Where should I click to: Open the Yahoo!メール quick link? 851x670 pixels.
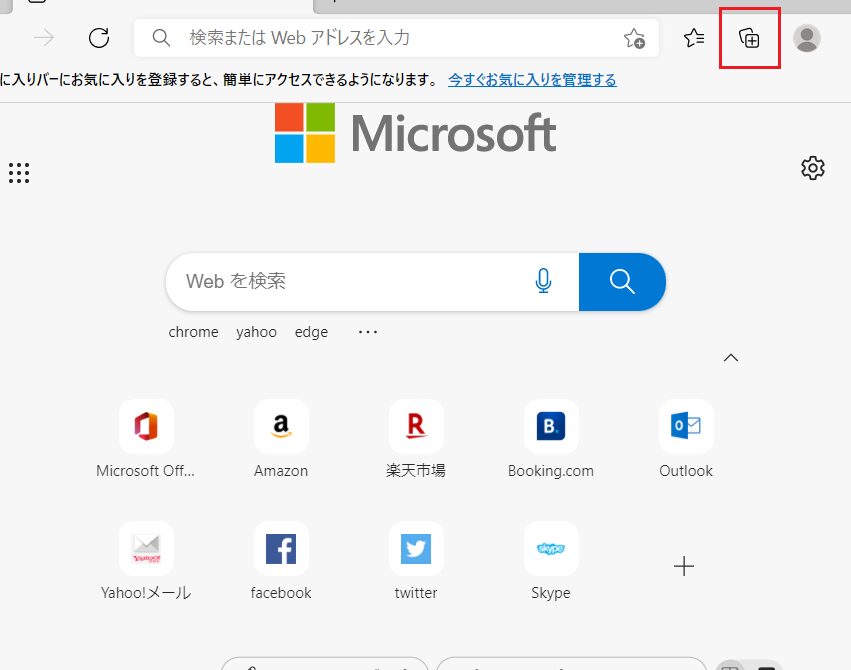coord(146,561)
